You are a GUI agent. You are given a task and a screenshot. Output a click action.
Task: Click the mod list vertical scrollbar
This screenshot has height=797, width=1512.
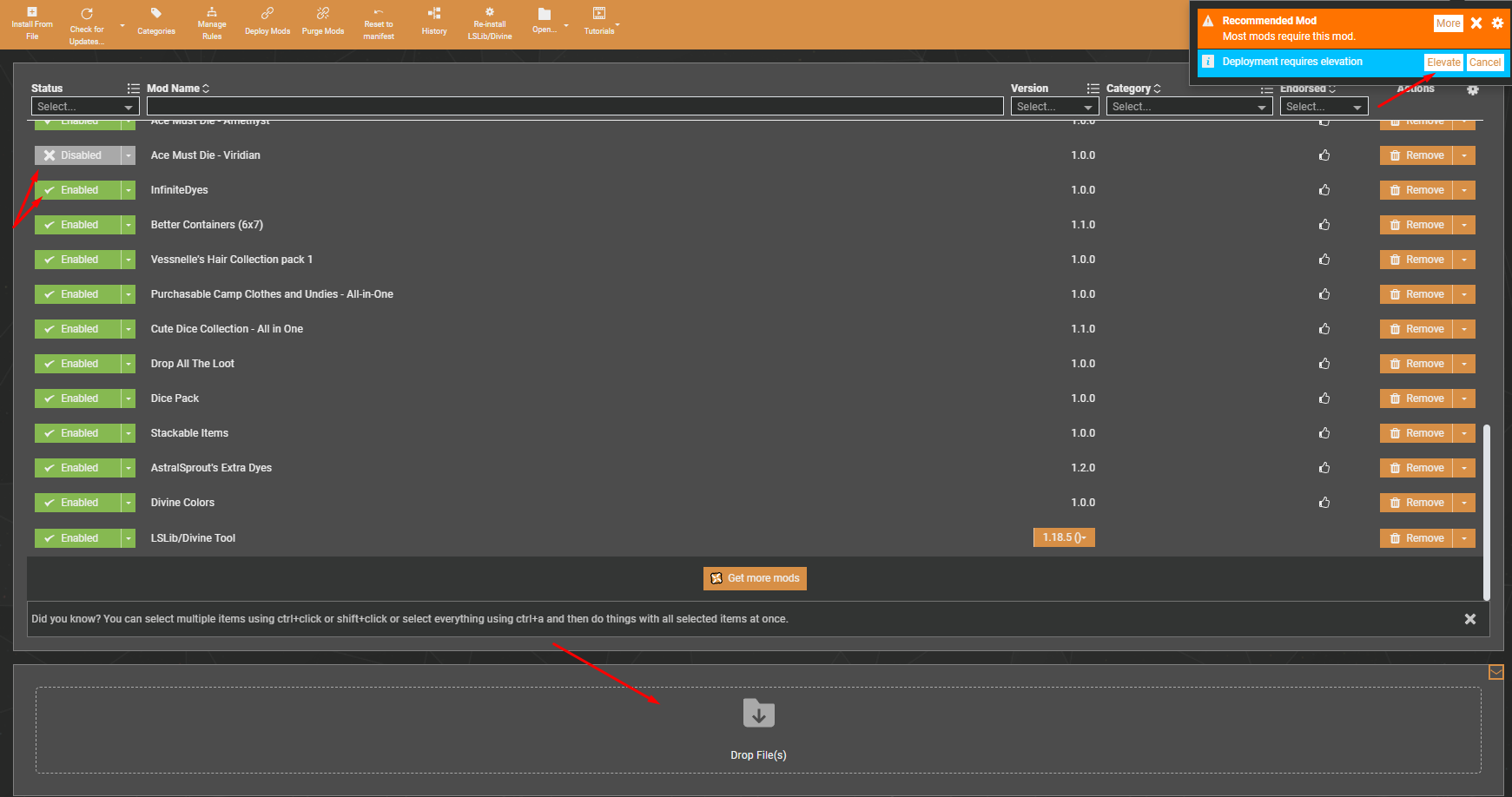[1487, 512]
